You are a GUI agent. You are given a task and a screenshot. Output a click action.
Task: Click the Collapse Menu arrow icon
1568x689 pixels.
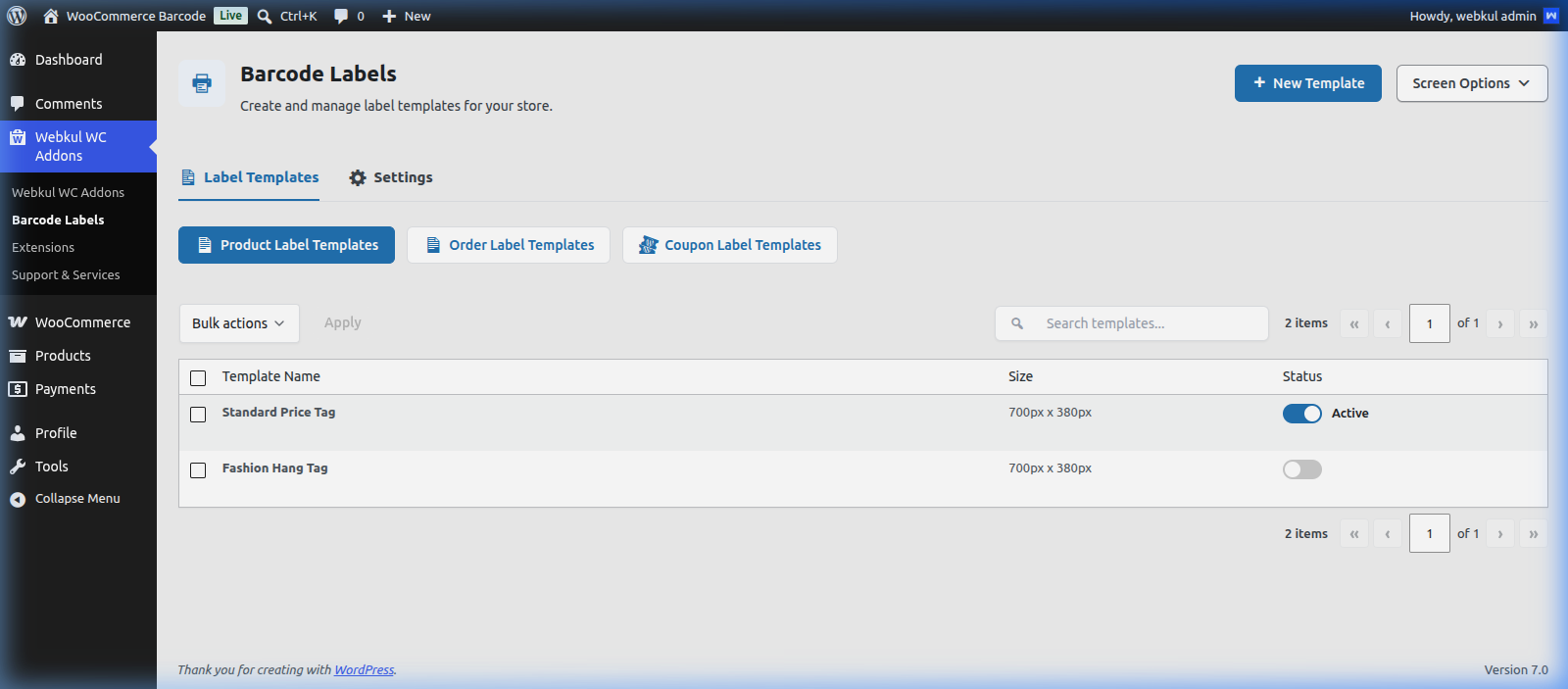18,499
